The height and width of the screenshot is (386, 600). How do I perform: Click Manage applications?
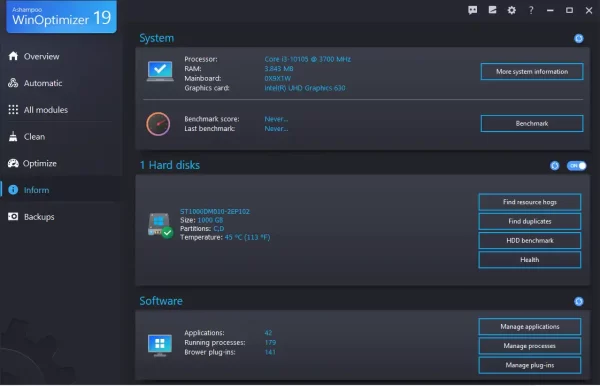530,327
